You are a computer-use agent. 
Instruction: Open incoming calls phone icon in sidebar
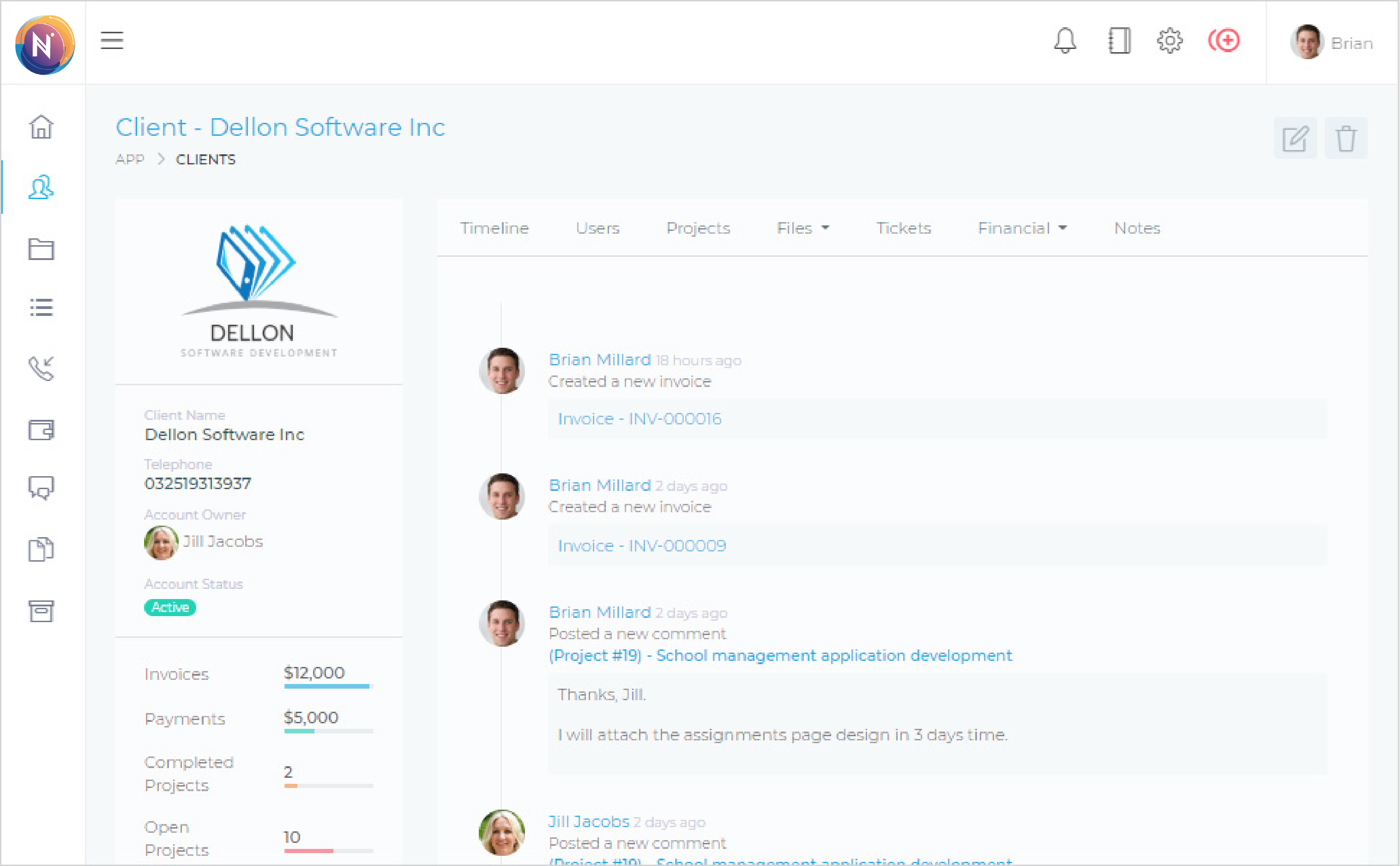pyautogui.click(x=41, y=368)
